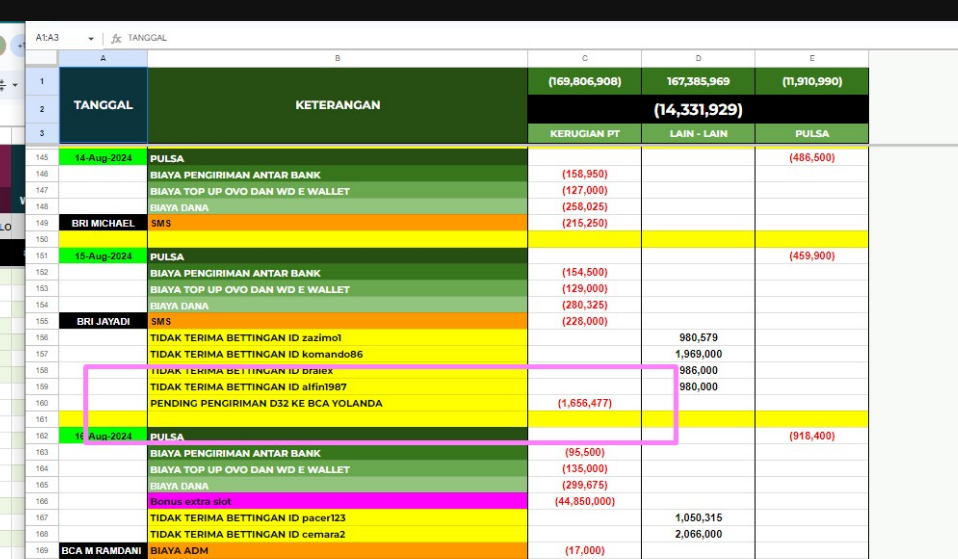Click the 1,969,000 value cell
Image resolution: width=958 pixels, height=559 pixels.
pyautogui.click(x=698, y=354)
